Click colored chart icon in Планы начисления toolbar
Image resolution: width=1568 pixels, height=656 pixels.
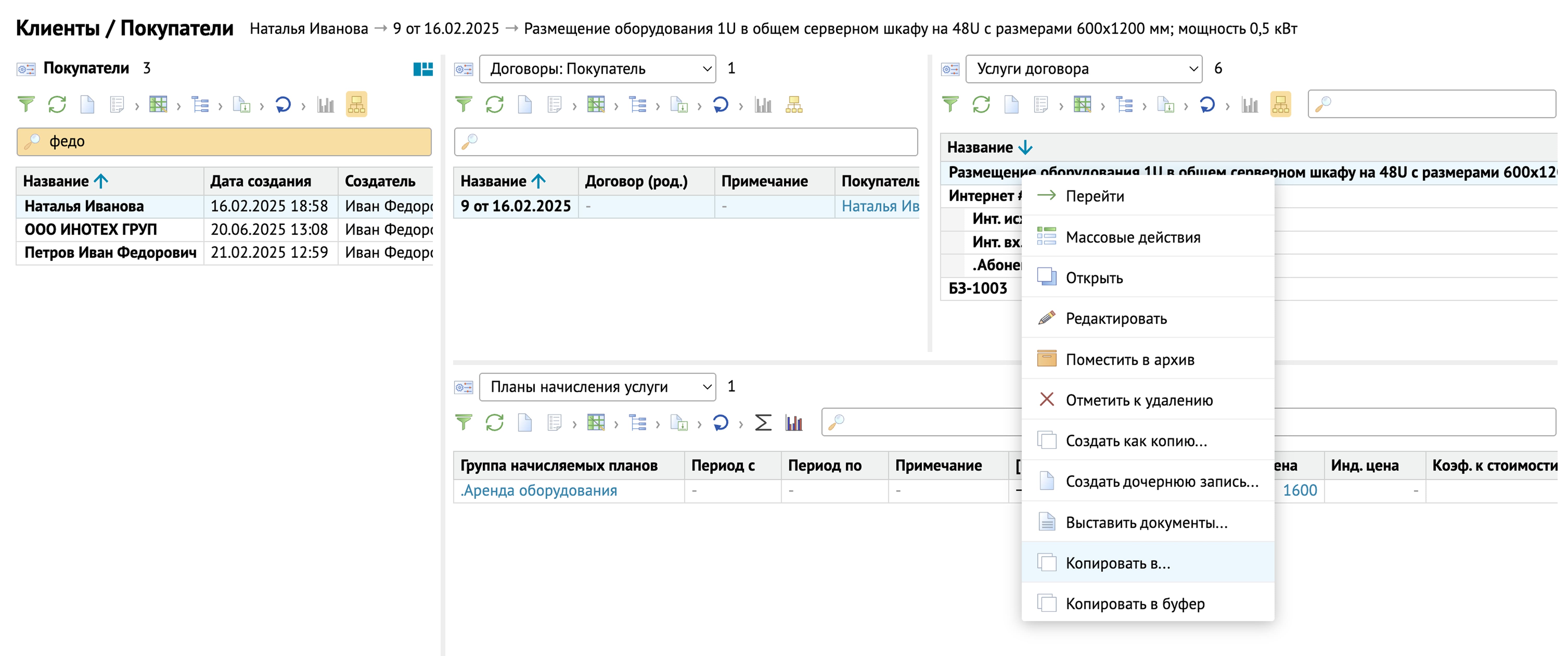[x=794, y=422]
